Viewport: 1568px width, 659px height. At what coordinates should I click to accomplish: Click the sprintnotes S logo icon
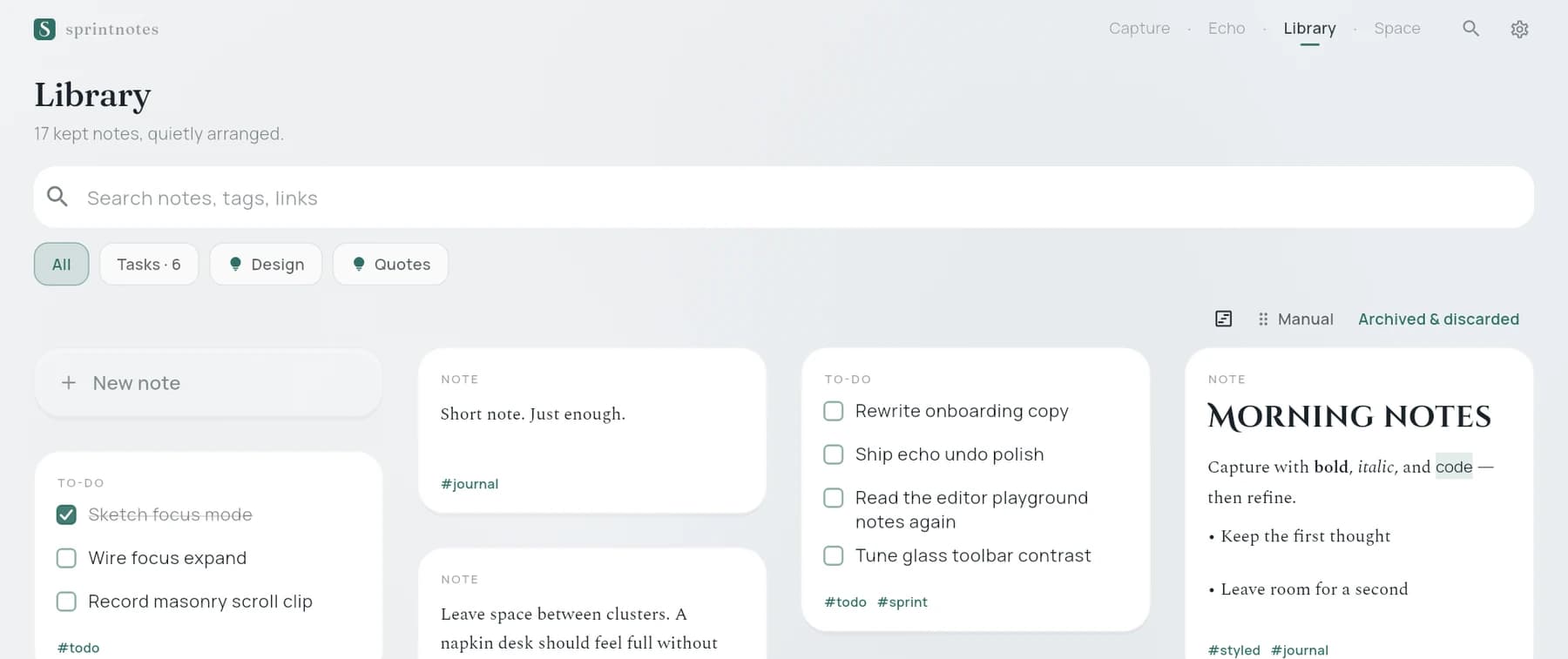point(44,29)
